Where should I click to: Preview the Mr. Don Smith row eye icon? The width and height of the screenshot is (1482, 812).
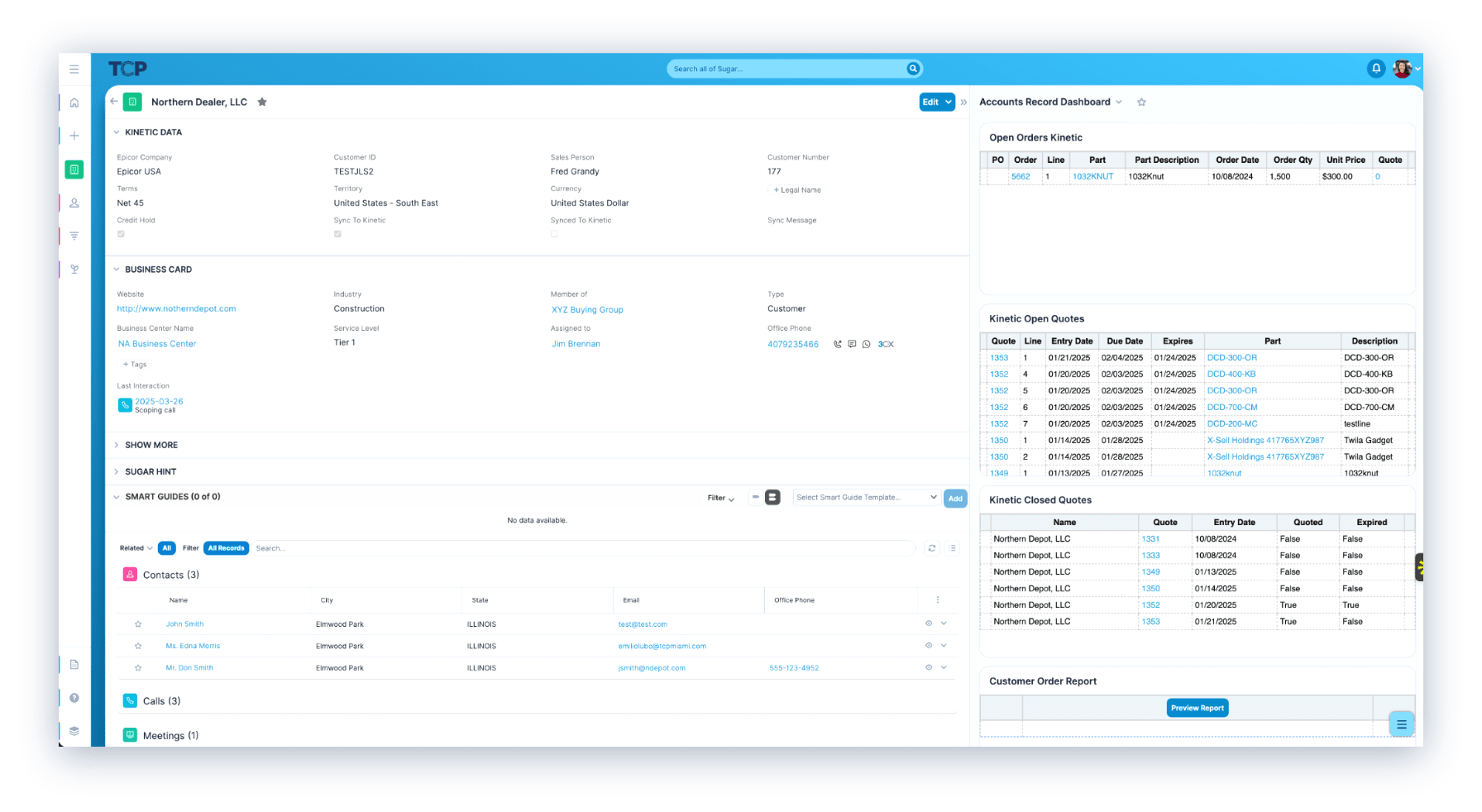pos(929,667)
